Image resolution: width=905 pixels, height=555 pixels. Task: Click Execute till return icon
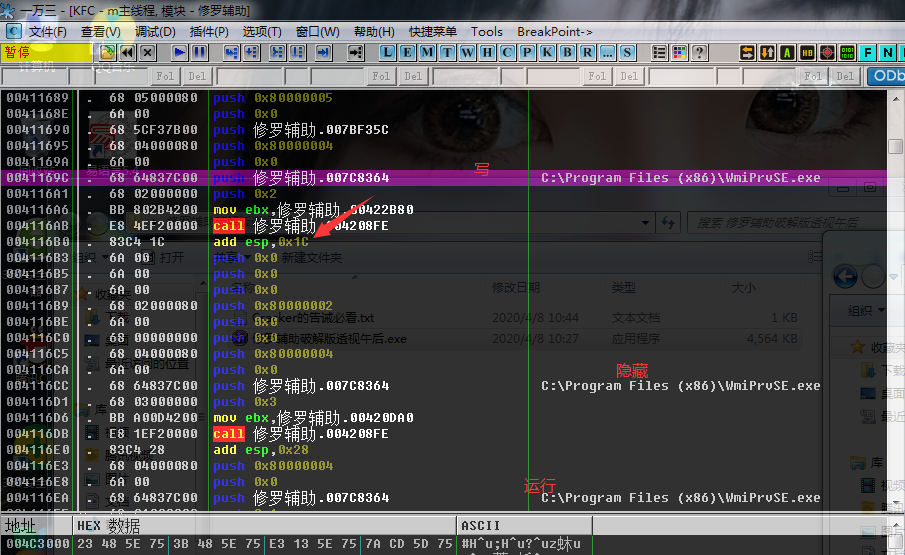point(324,53)
